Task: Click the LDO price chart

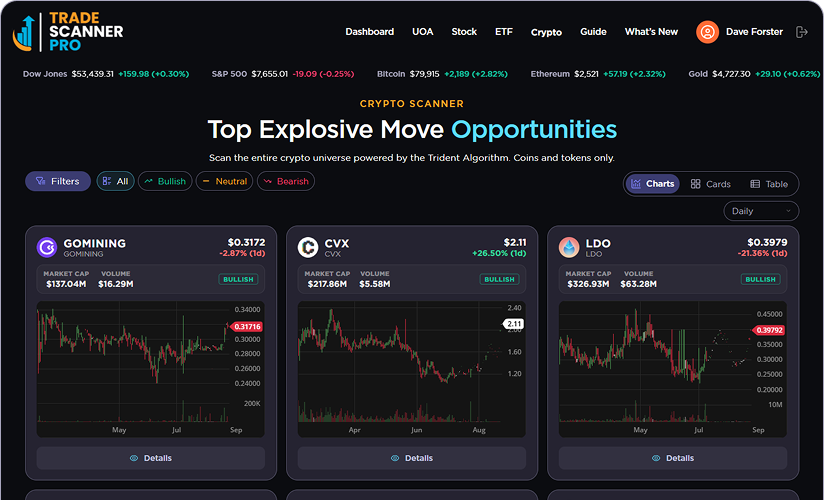Action: 673,369
